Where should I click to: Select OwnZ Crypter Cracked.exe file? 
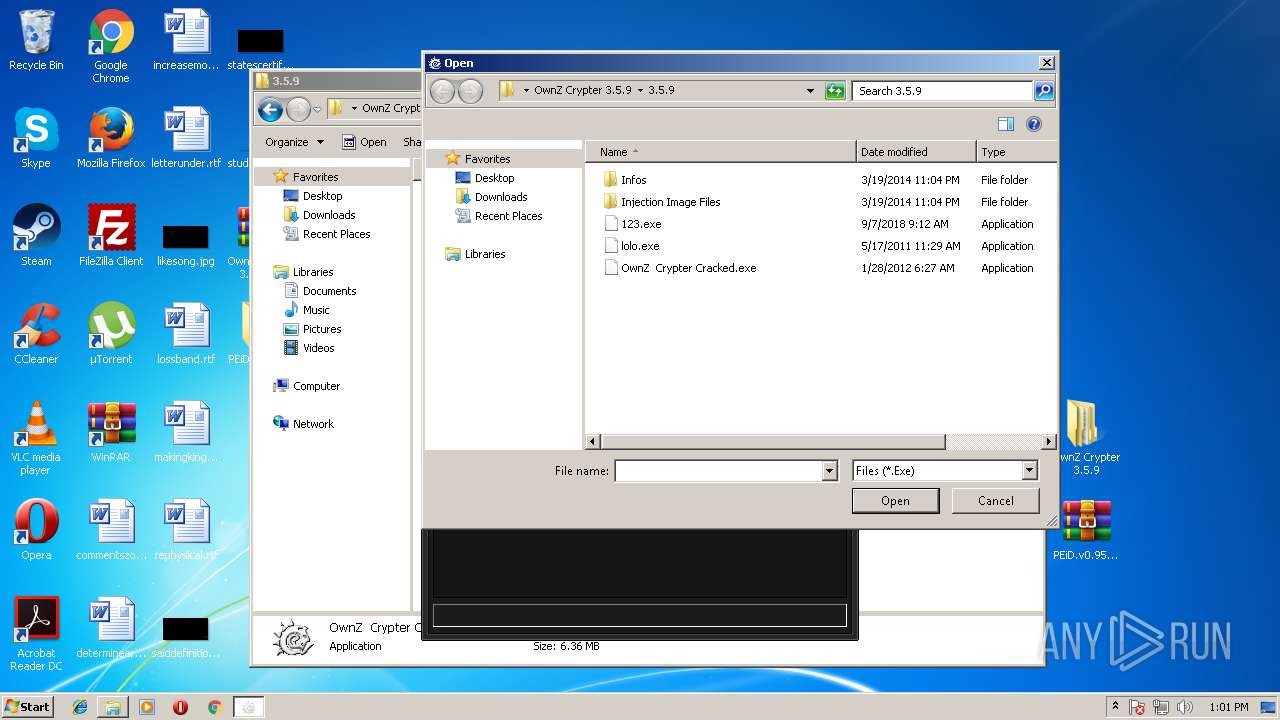coord(681,268)
